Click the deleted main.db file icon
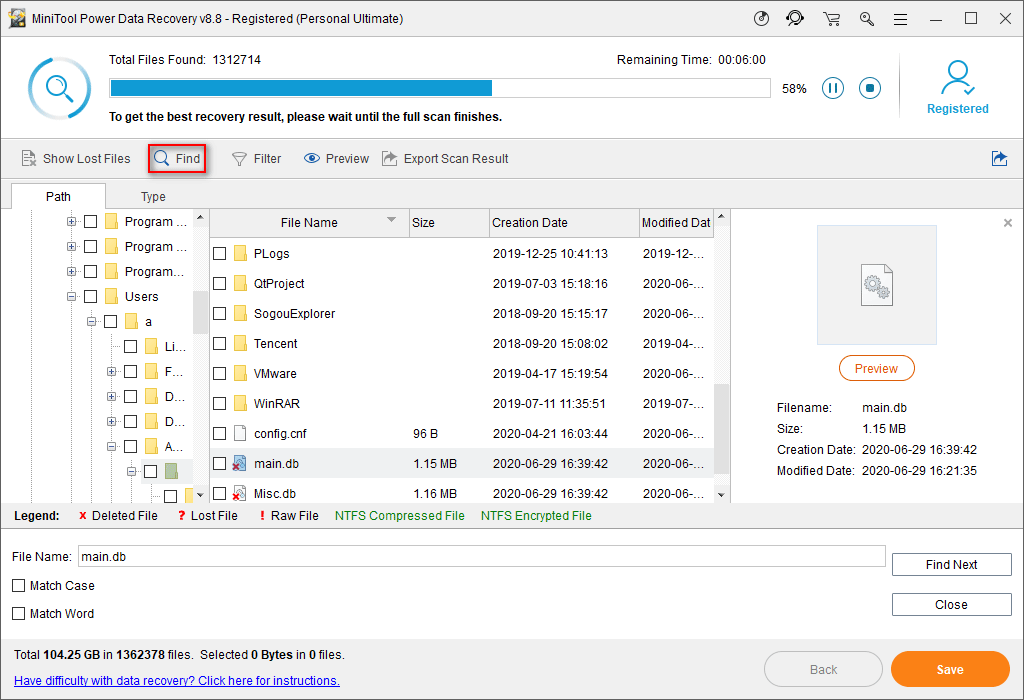 click(240, 464)
